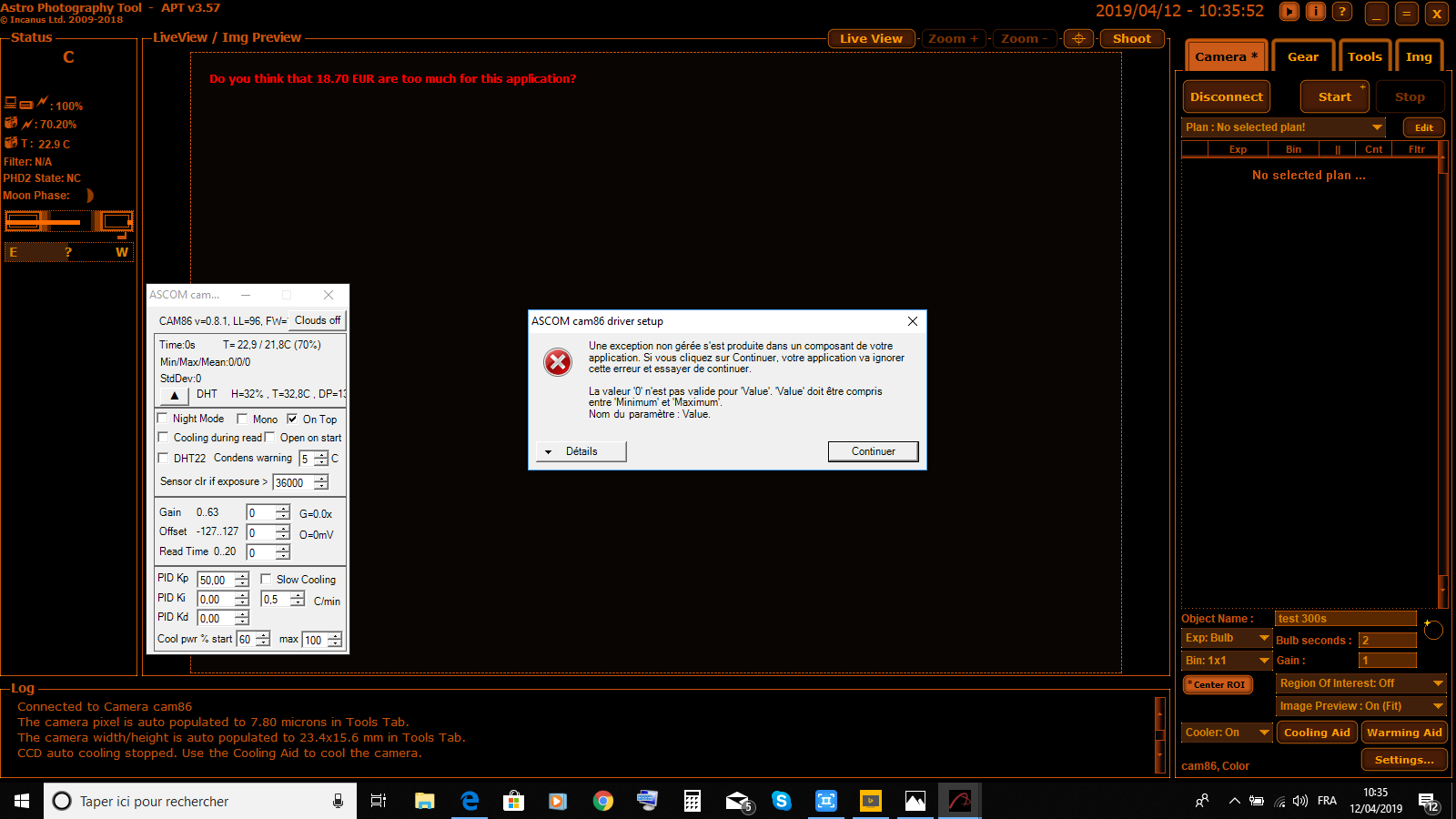Viewport: 1456px width, 819px height.
Task: Click the DHT up-arrow button in ASCOM window
Action: pos(175,395)
